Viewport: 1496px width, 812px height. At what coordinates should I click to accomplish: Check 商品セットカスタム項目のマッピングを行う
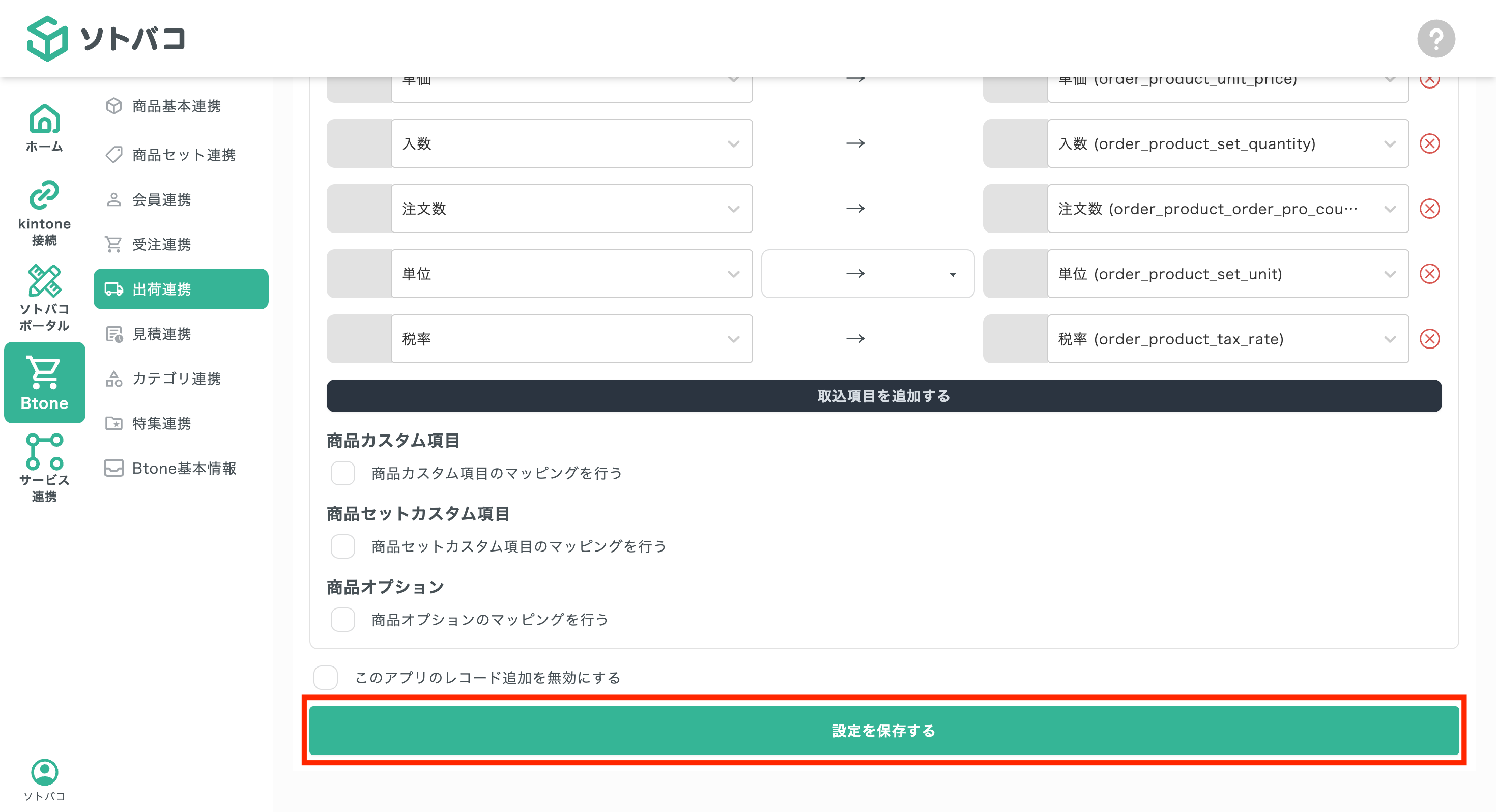tap(342, 546)
